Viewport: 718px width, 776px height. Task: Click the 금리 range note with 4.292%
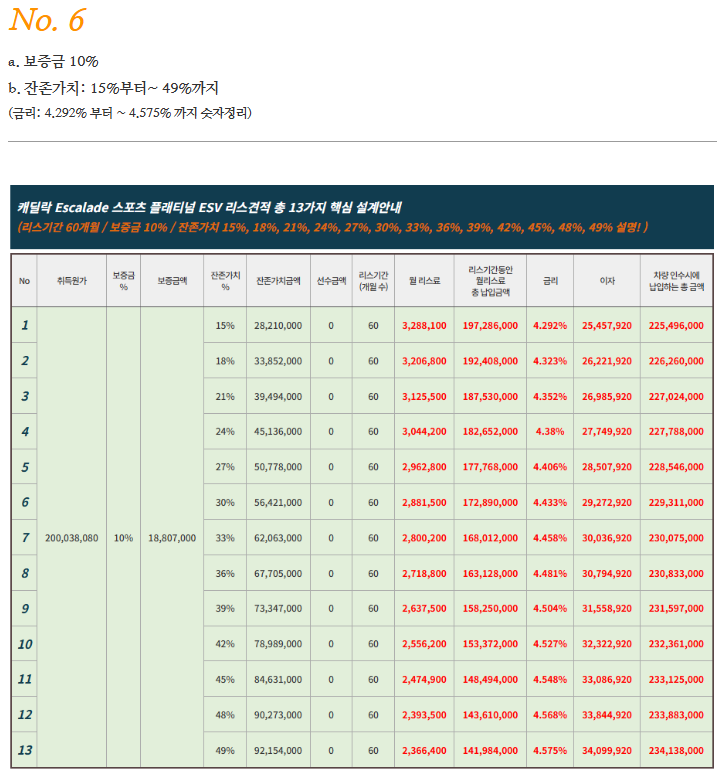(130, 113)
